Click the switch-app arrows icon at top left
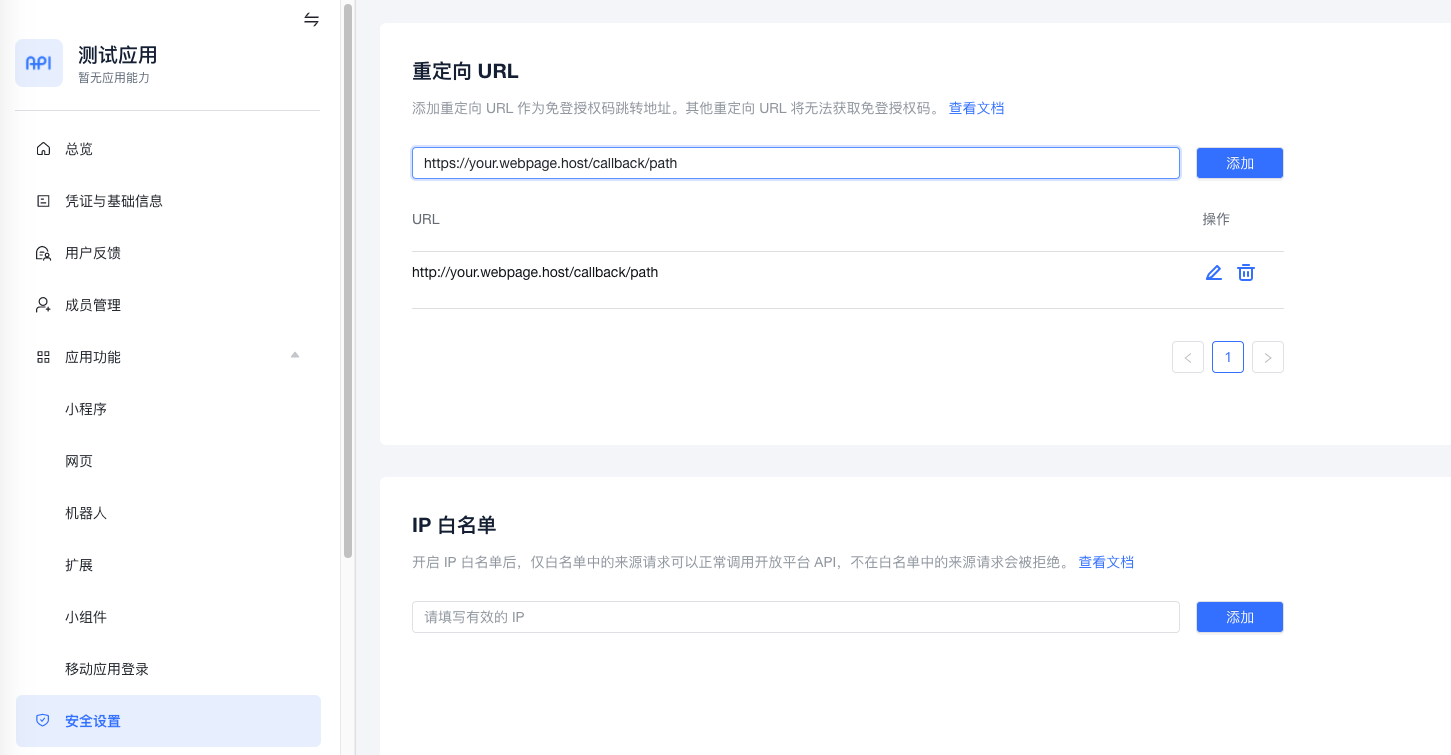Image resolution: width=1451 pixels, height=755 pixels. [x=310, y=19]
